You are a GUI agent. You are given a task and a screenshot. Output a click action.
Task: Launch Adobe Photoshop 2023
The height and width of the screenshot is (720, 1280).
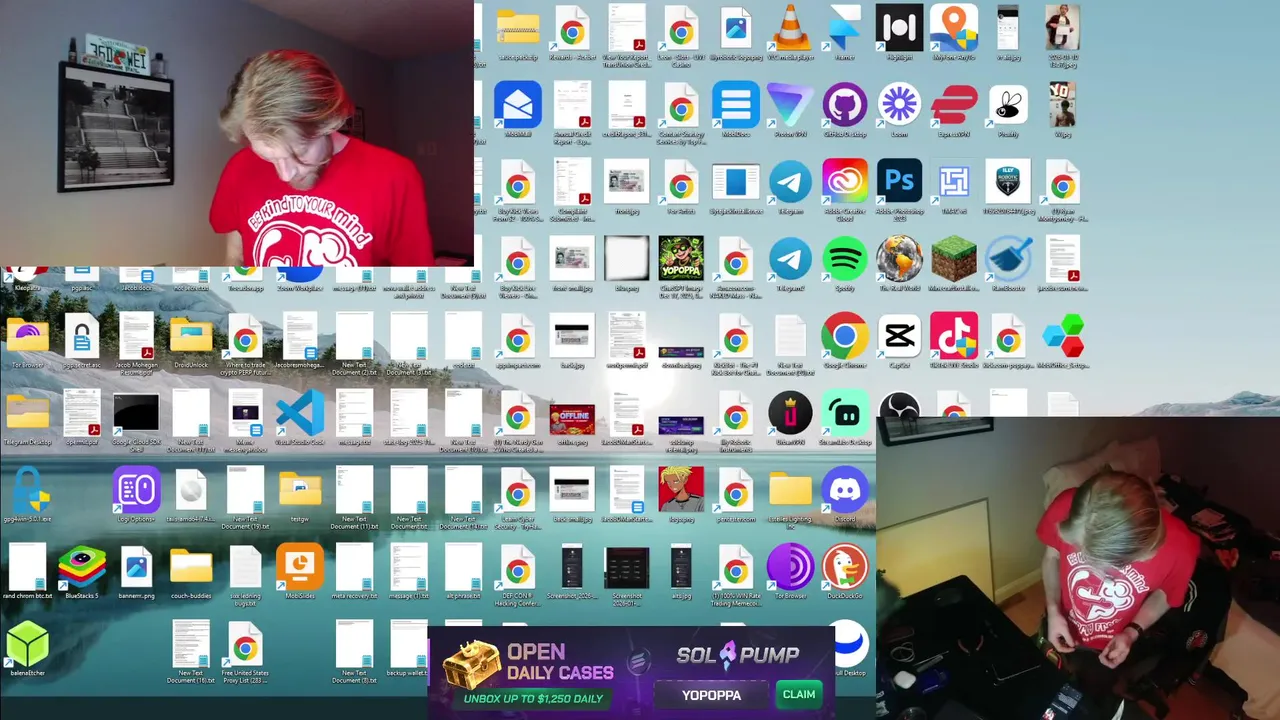pos(899,182)
